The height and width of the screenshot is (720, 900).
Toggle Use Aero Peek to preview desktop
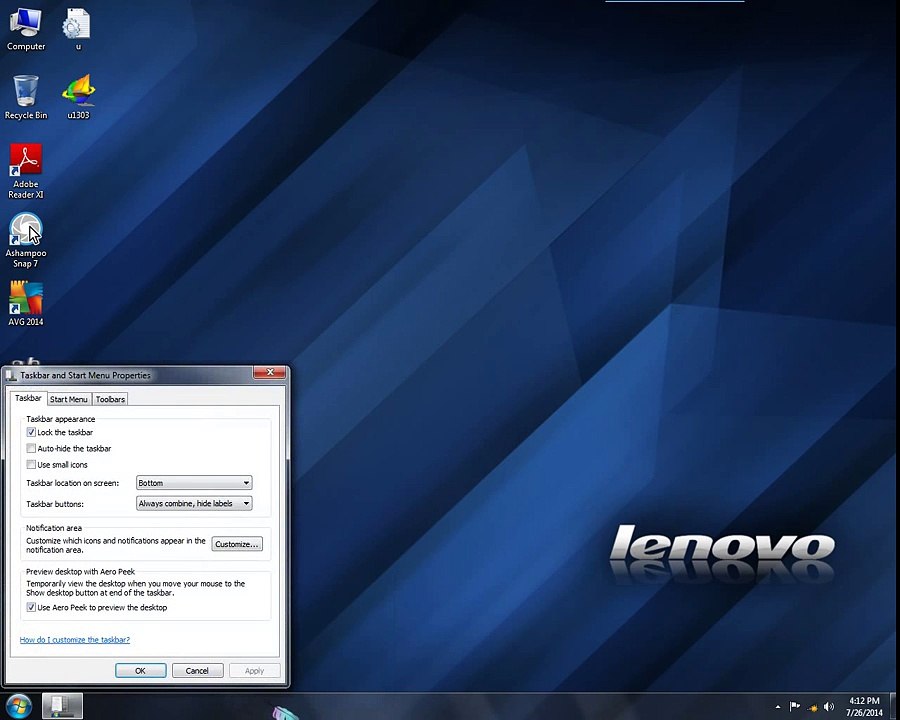(31, 607)
